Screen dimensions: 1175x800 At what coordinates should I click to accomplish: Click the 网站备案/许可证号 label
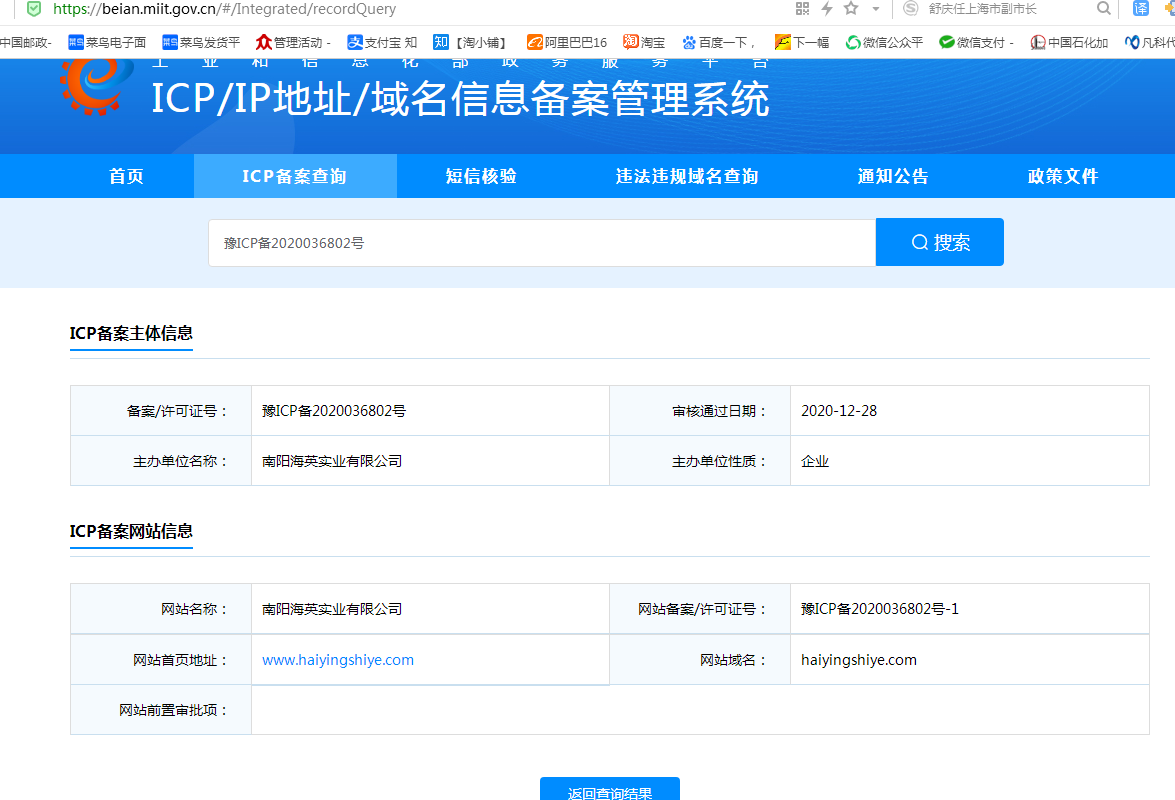703,609
